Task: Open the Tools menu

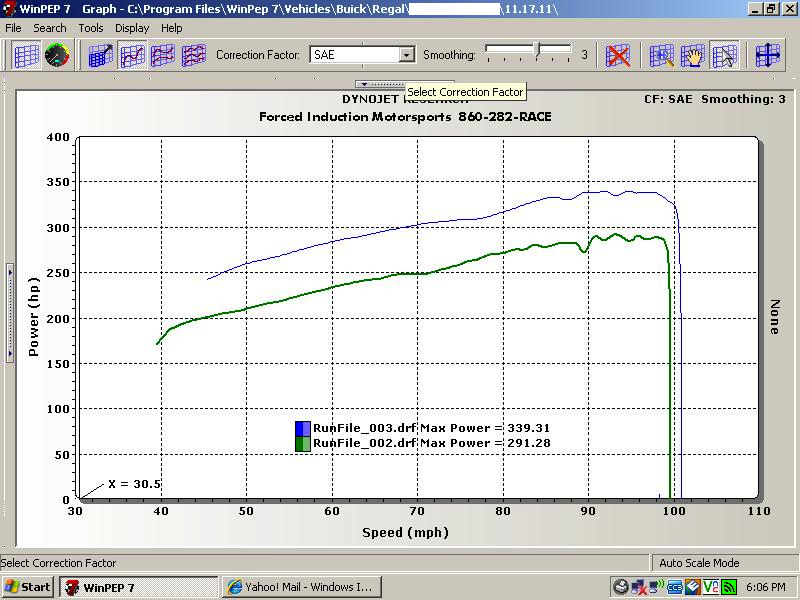Action: (x=90, y=28)
